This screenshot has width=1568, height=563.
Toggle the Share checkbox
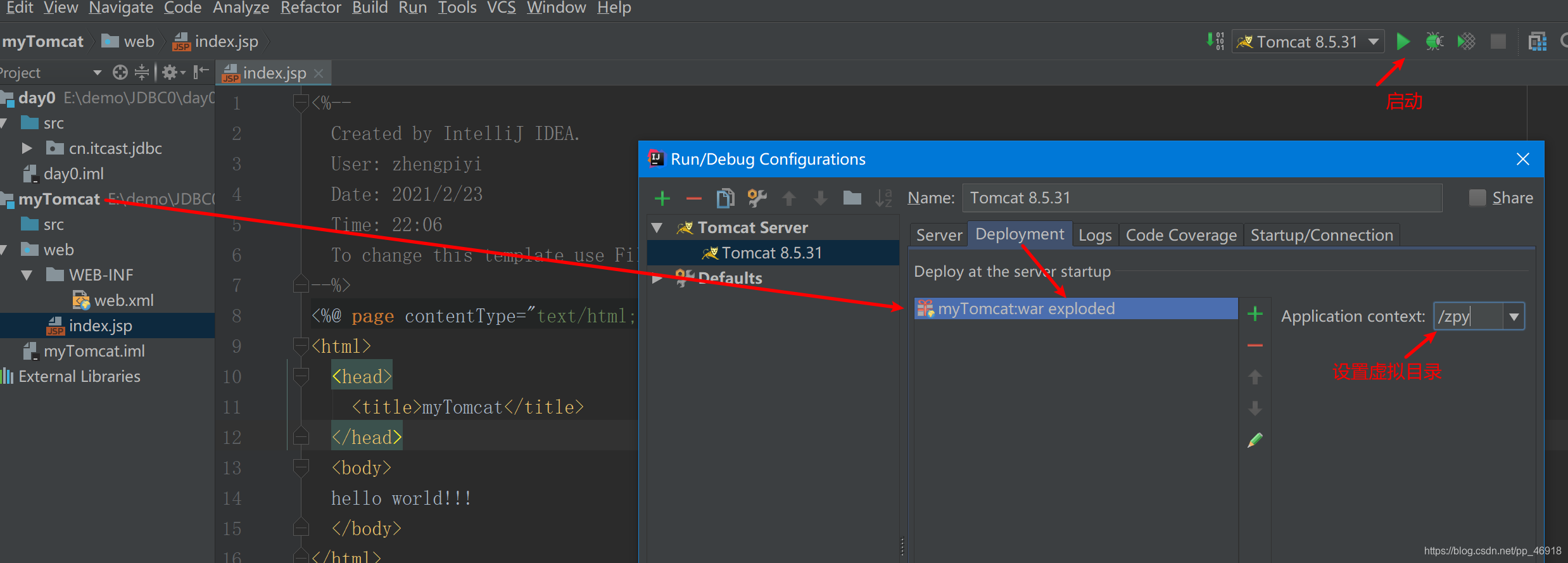pos(1477,198)
